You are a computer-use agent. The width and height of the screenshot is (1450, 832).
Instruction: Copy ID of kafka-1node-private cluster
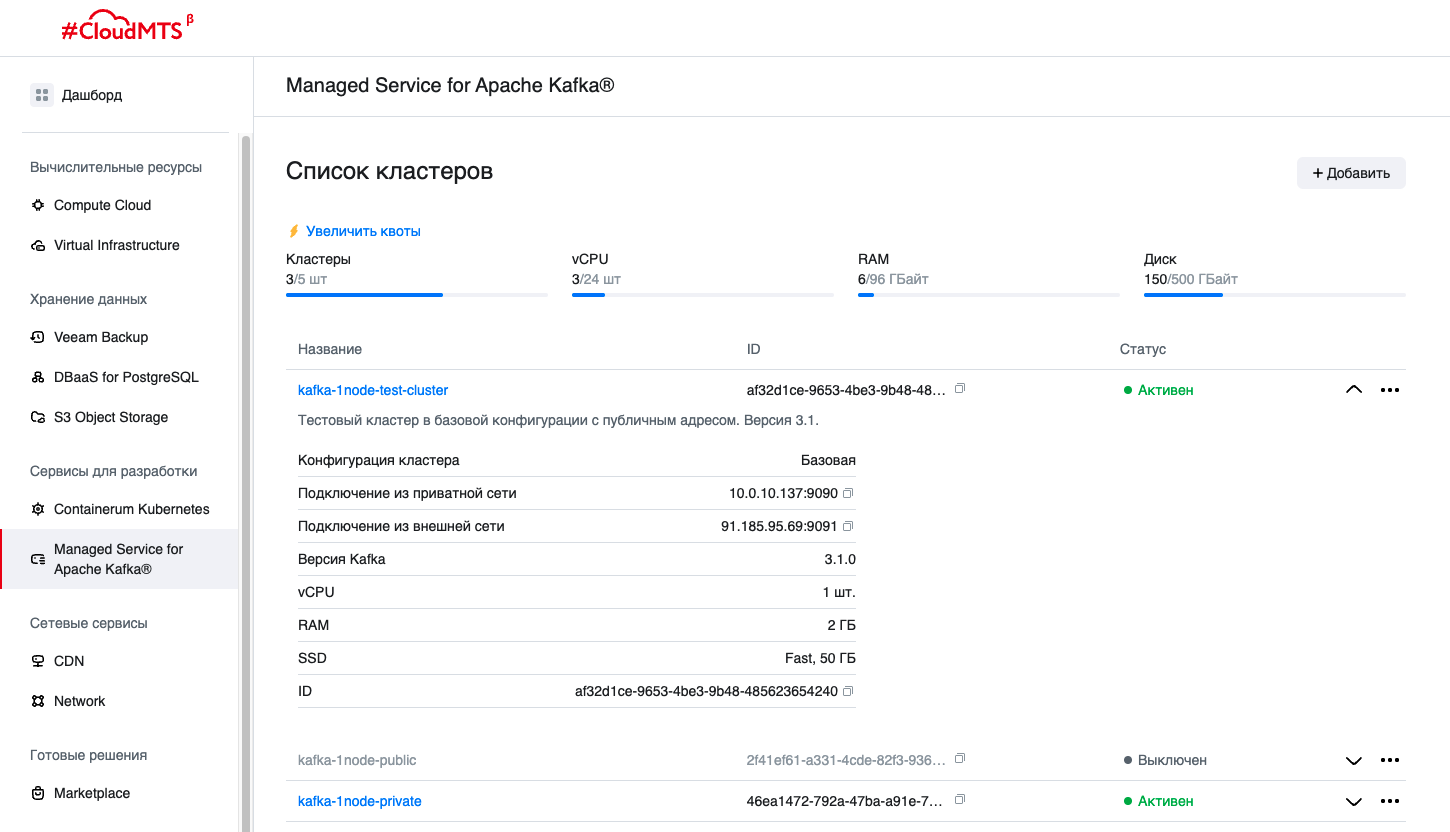(x=960, y=800)
